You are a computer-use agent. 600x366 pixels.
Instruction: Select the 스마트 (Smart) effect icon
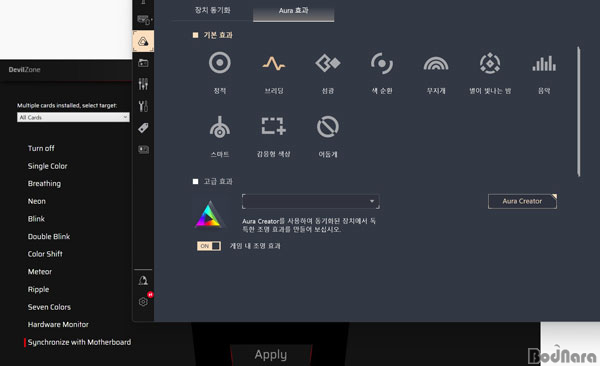[220, 127]
